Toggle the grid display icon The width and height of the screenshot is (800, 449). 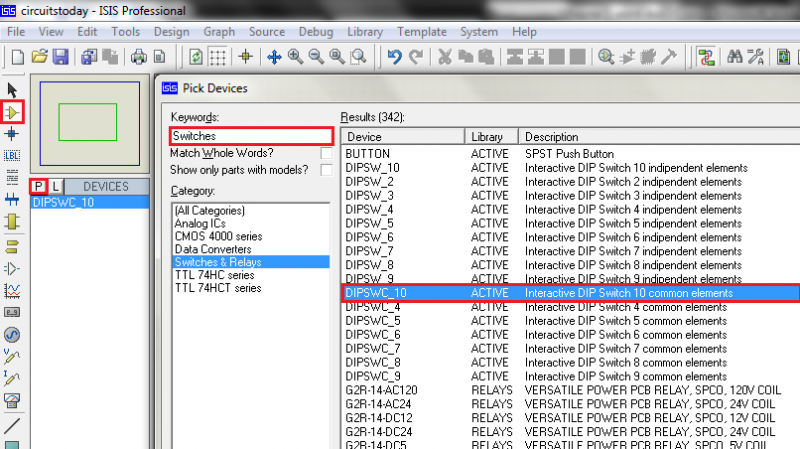click(x=217, y=56)
